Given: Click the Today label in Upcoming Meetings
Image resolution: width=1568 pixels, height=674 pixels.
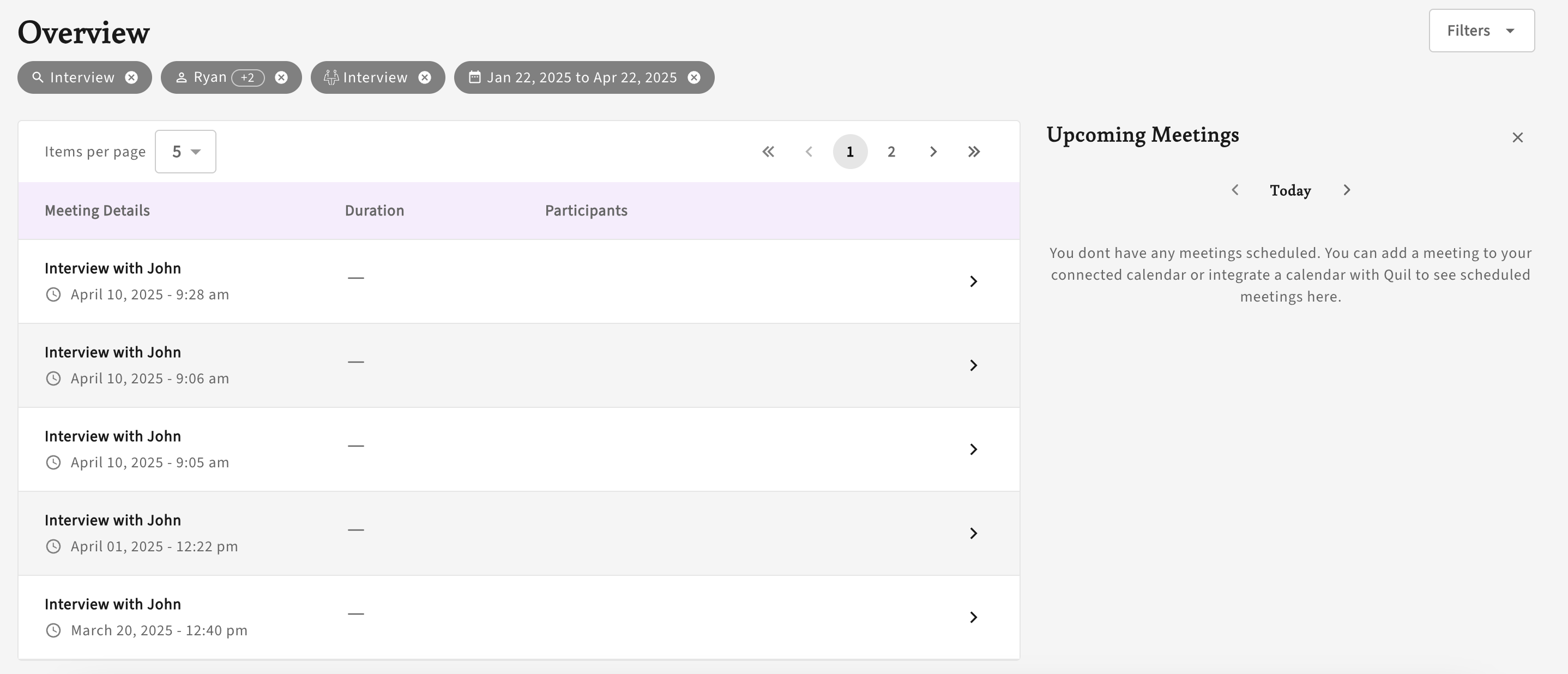Looking at the screenshot, I should 1290,190.
